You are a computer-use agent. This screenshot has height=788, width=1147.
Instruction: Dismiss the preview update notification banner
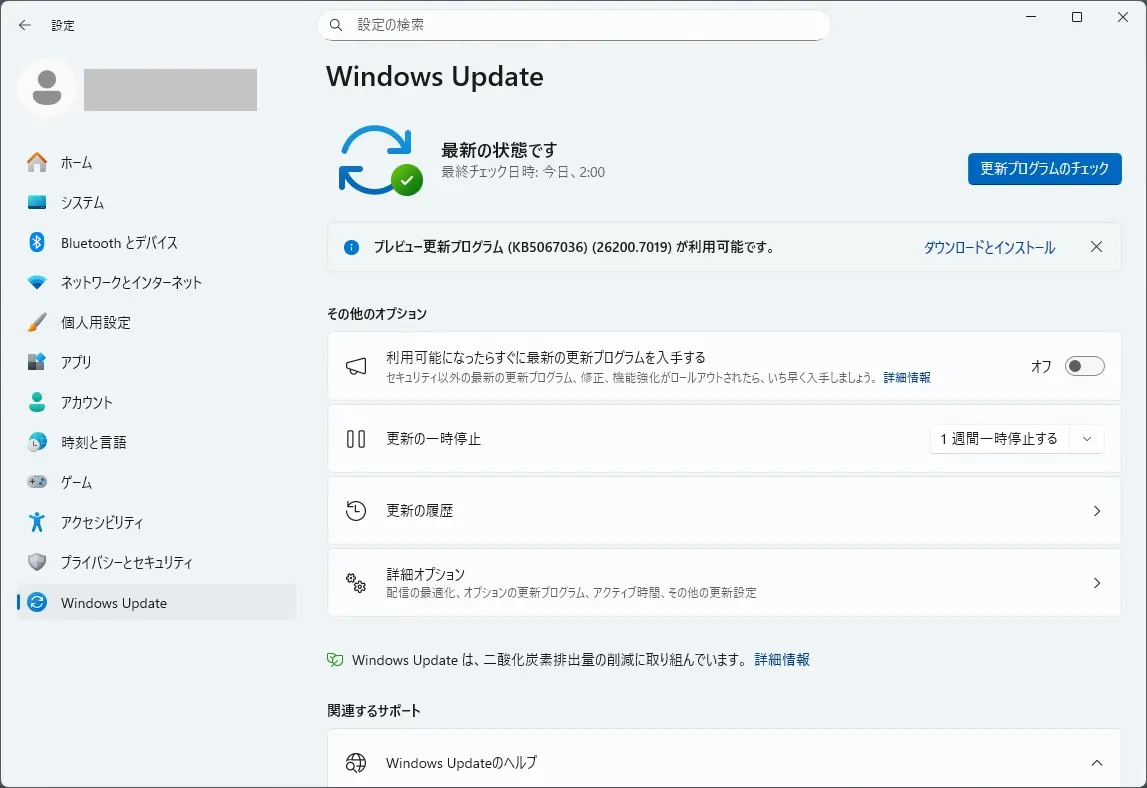(1096, 247)
